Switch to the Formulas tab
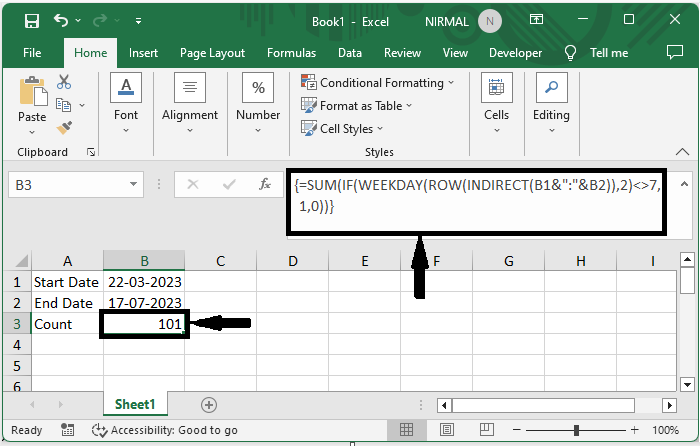The height and width of the screenshot is (446, 700). [292, 53]
